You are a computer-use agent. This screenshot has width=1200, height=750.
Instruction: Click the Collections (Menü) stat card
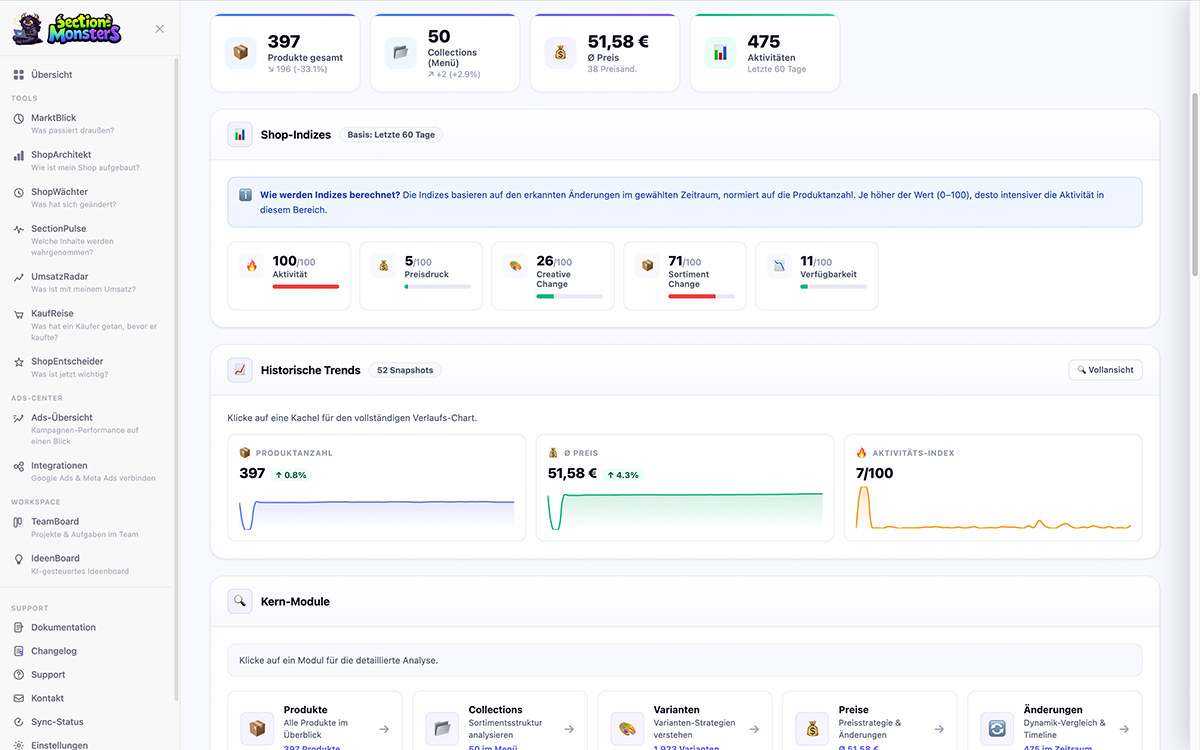pyautogui.click(x=445, y=53)
